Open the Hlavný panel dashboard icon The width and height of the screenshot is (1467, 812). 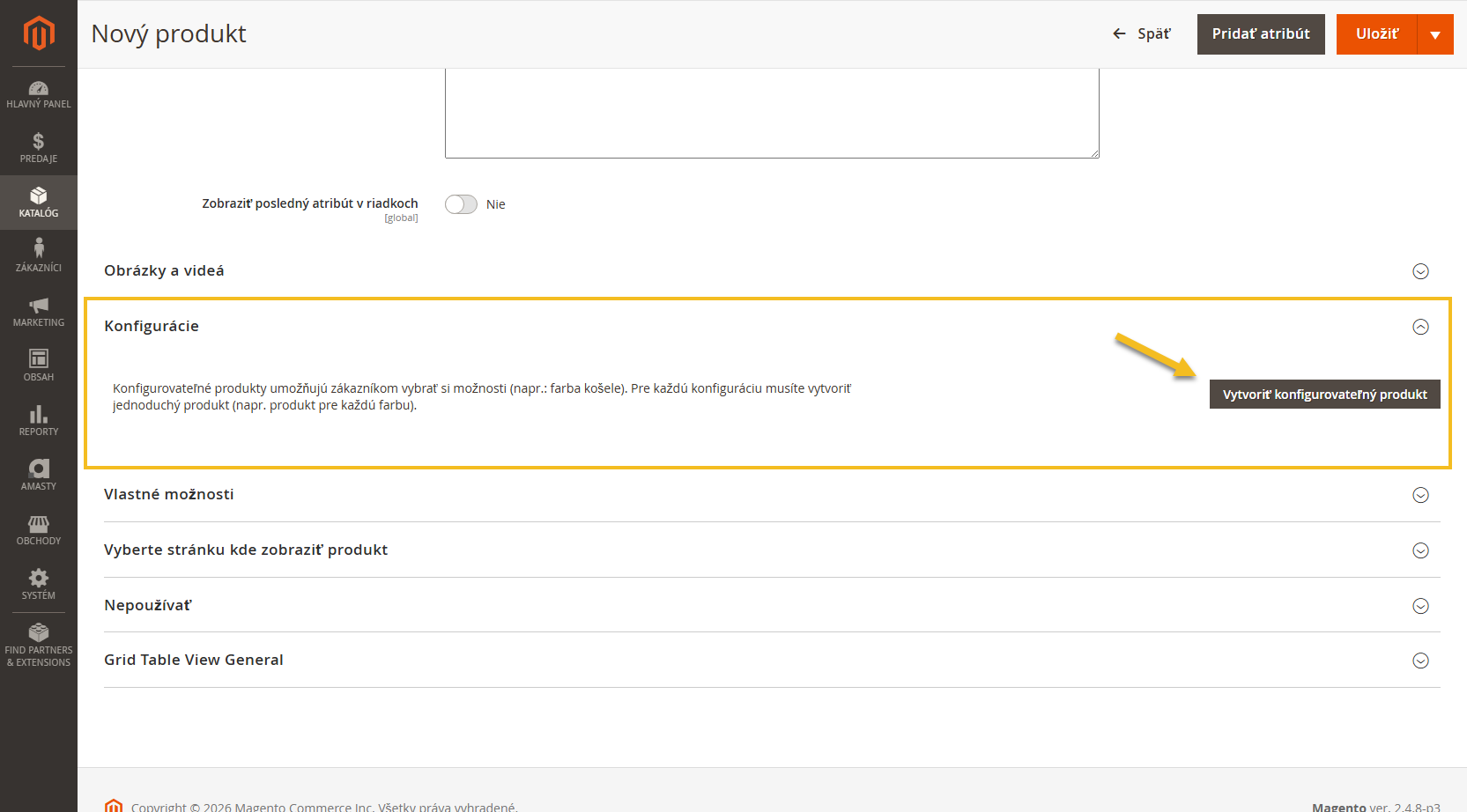(39, 89)
